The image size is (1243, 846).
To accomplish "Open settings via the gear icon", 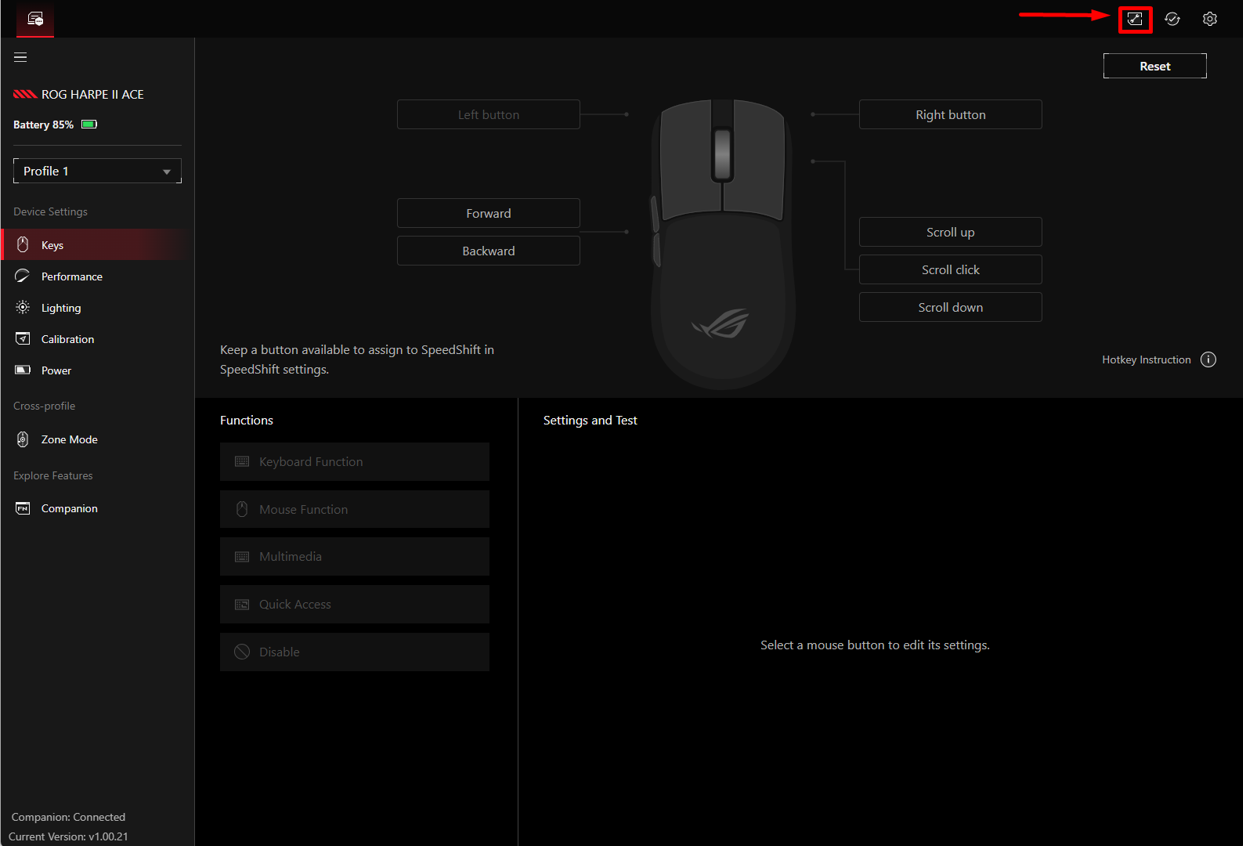I will (1210, 19).
